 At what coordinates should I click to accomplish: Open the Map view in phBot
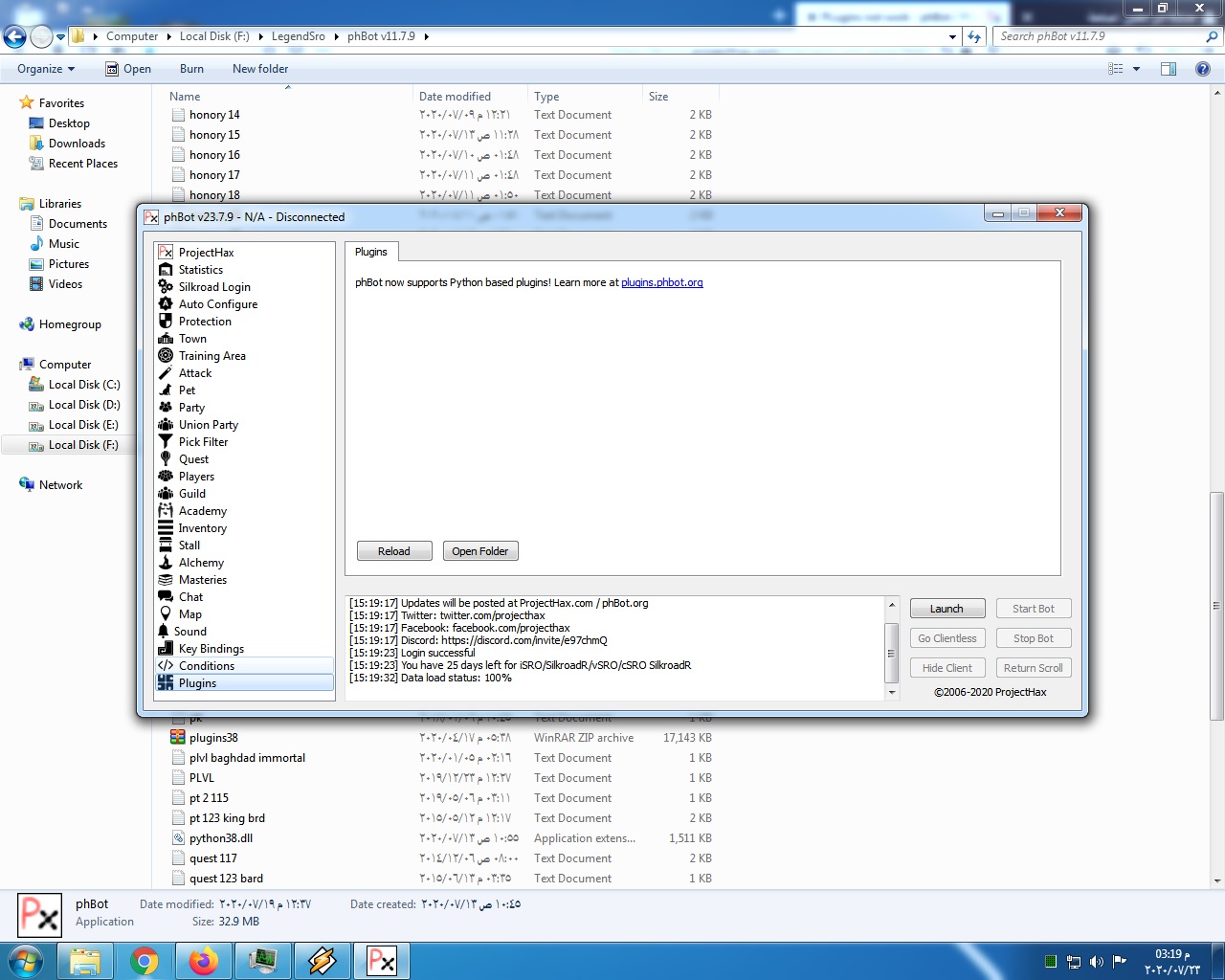[x=190, y=613]
